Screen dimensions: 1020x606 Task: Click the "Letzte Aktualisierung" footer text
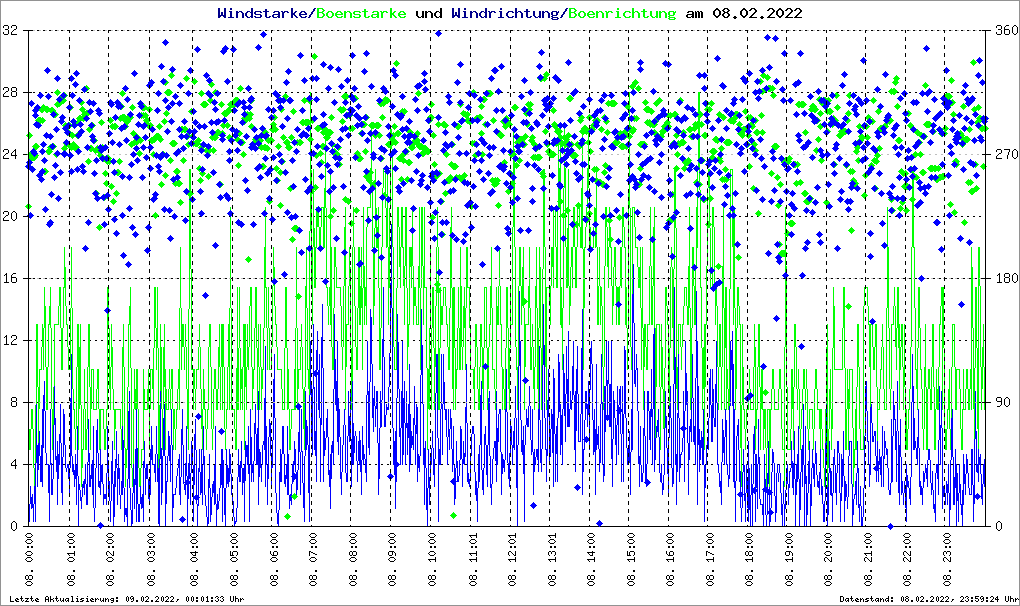[123, 599]
